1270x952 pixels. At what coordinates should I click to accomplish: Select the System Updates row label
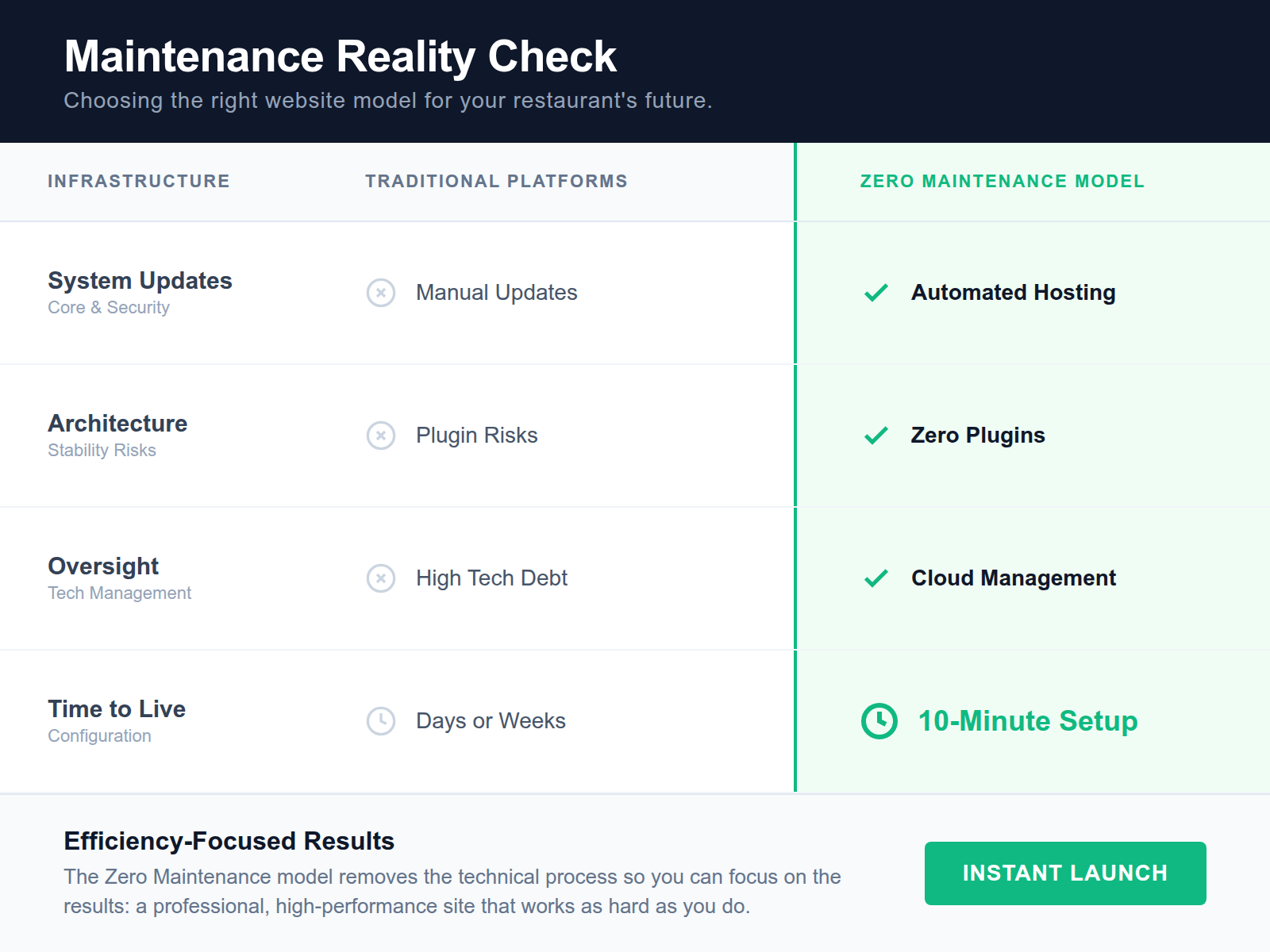tap(140, 281)
